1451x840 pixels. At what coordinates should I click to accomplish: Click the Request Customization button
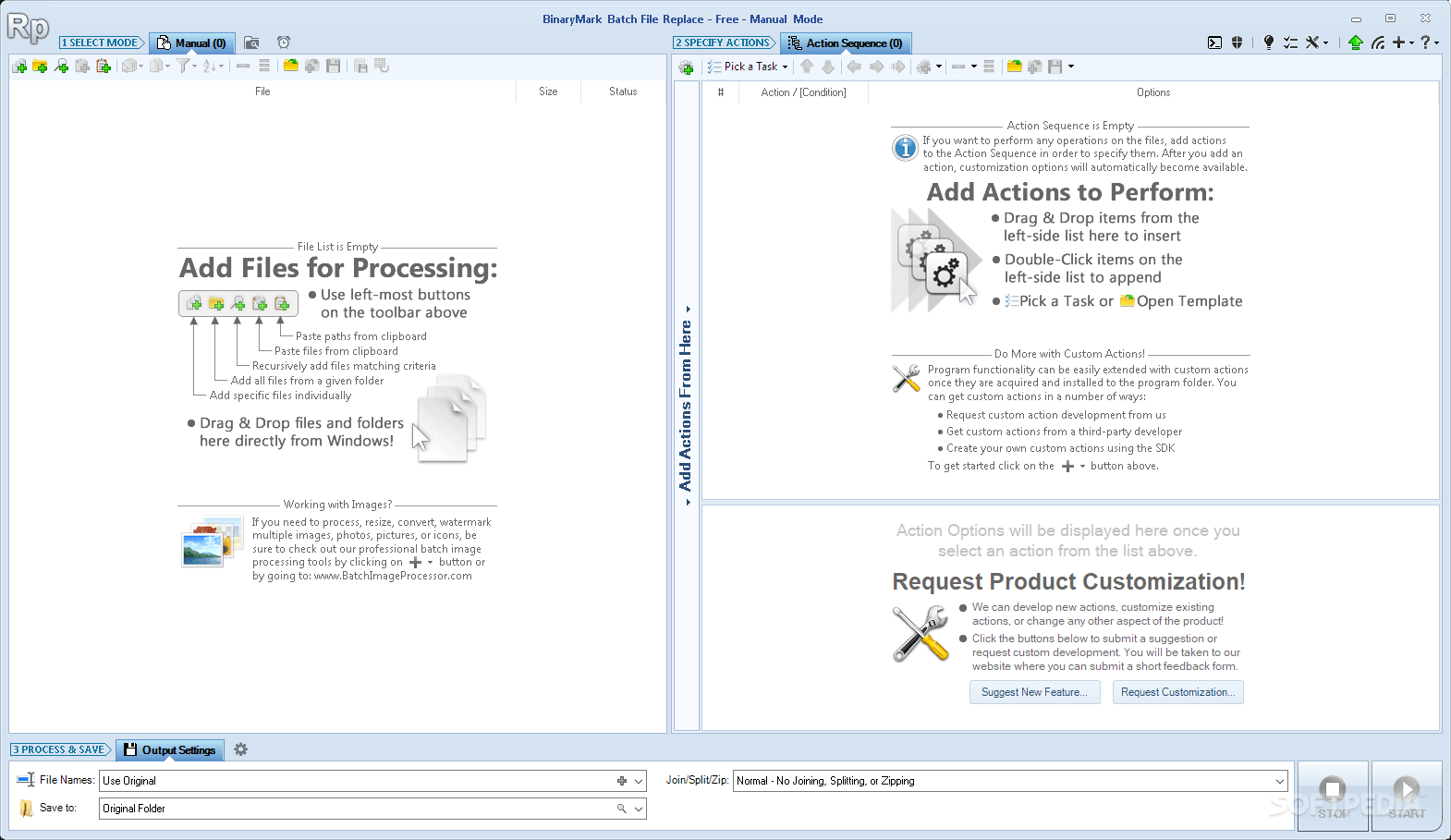coord(1177,692)
